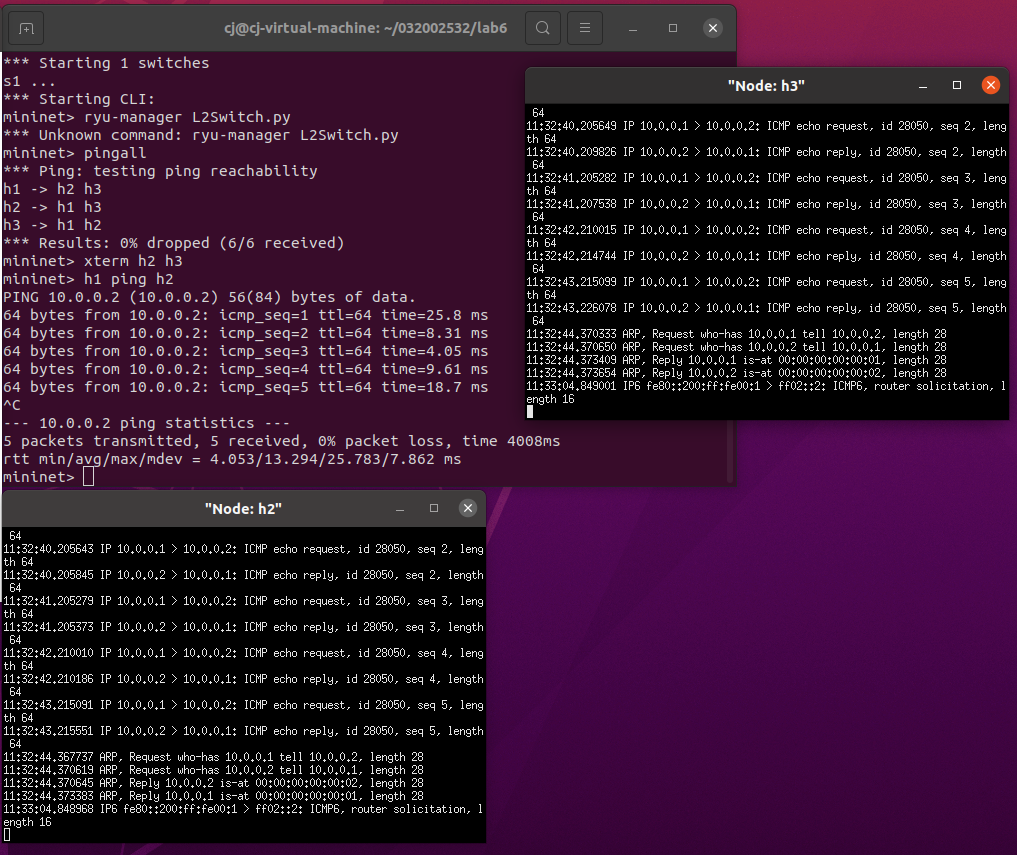This screenshot has width=1017, height=855.
Task: Click the ping line with icmp_seq=5 time=18.7 ms
Action: coord(245,387)
